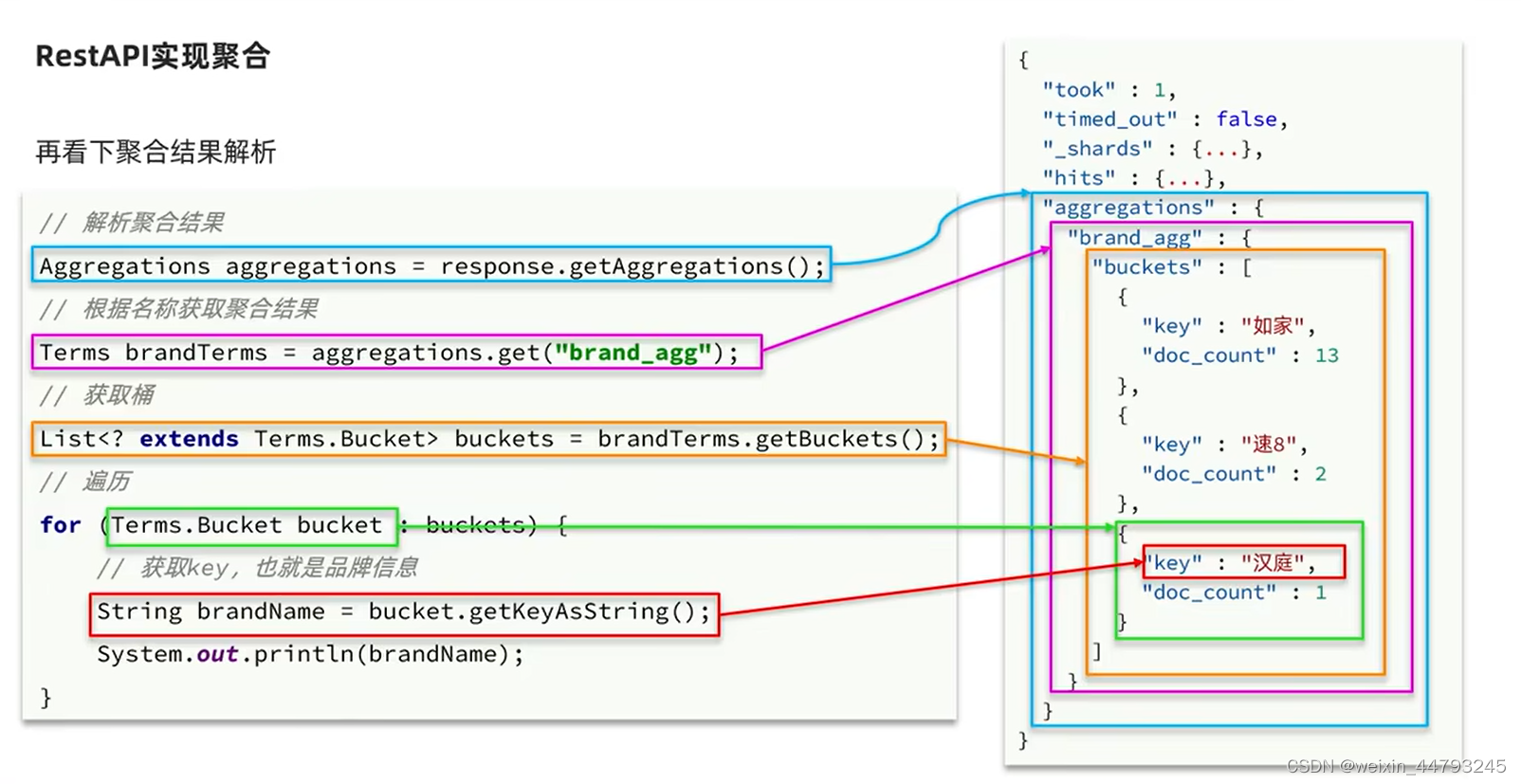Click the "for" keyword in the loop
The width and height of the screenshot is (1521, 784).
tap(61, 525)
